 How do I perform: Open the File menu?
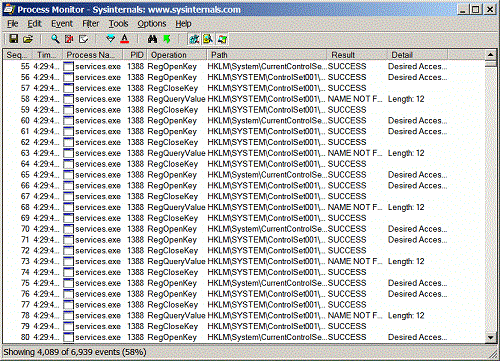click(x=13, y=24)
